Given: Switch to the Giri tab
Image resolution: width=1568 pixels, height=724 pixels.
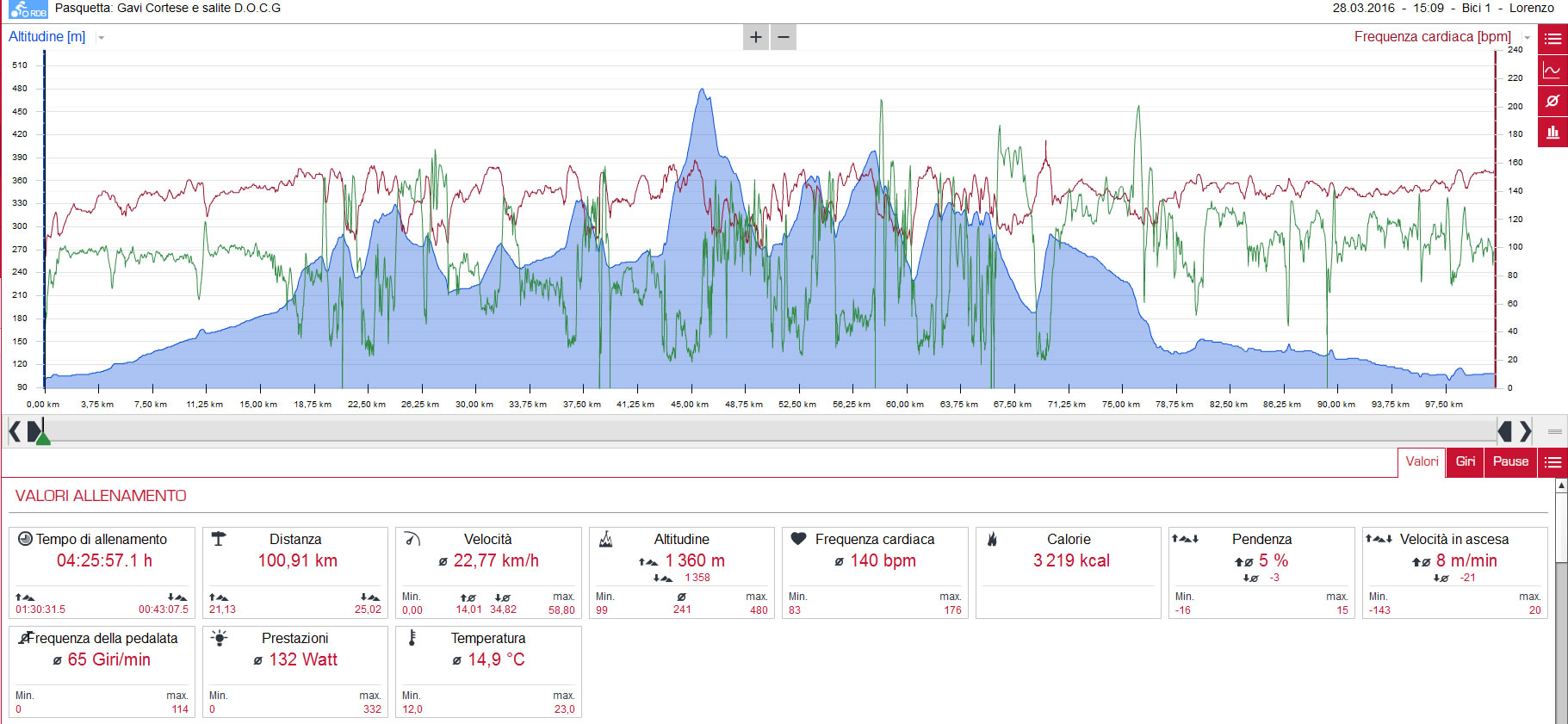Looking at the screenshot, I should (1466, 462).
